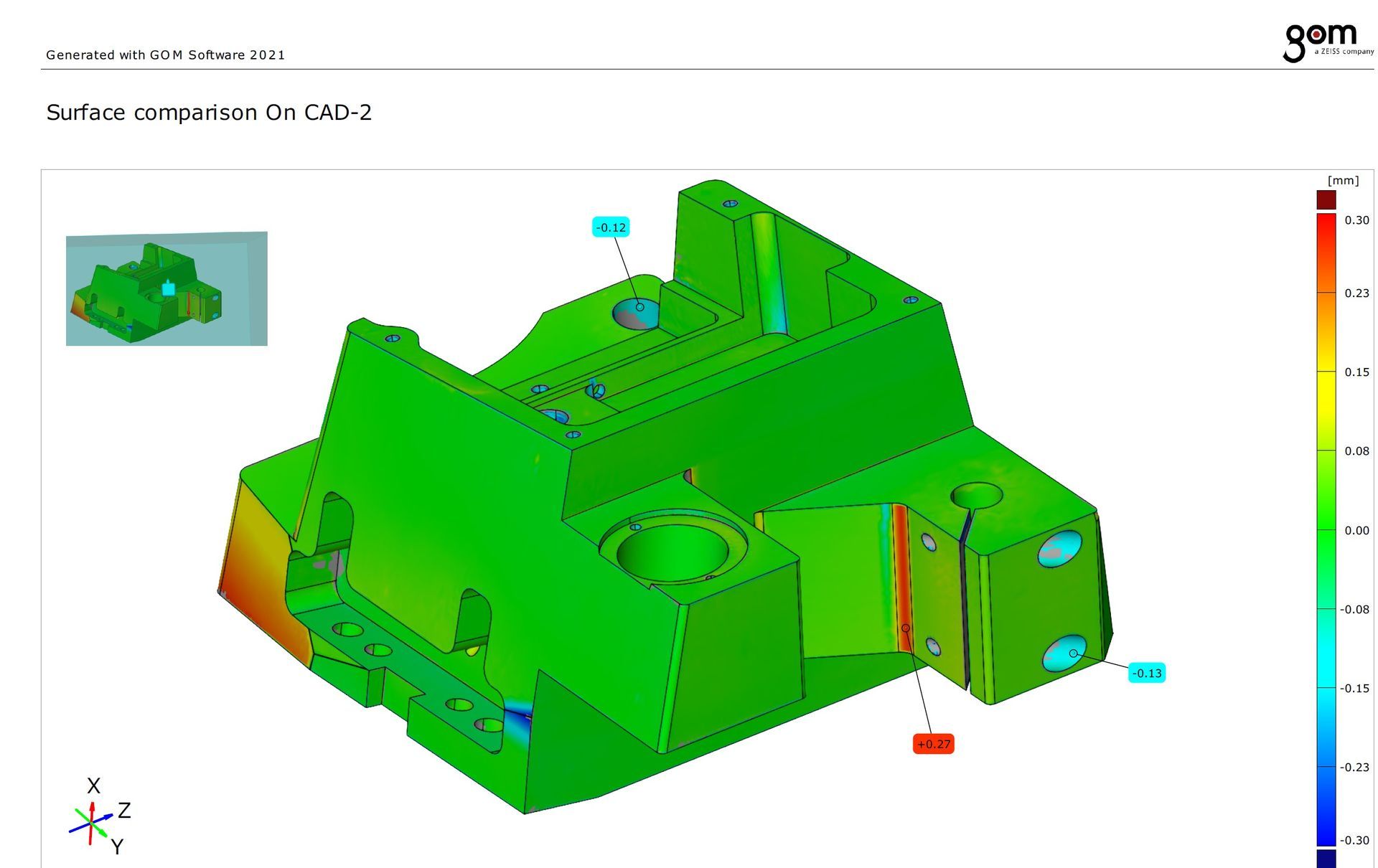The image size is (1378, 868).
Task: Click the -0.12 deviation label
Action: 611,227
